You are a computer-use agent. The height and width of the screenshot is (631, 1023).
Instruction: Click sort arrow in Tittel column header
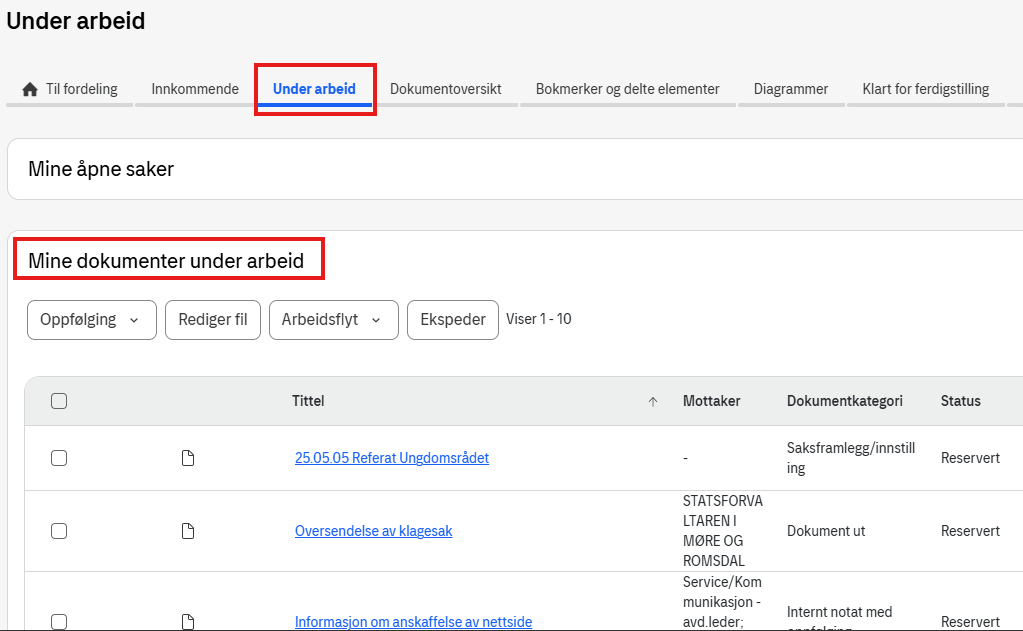[653, 402]
